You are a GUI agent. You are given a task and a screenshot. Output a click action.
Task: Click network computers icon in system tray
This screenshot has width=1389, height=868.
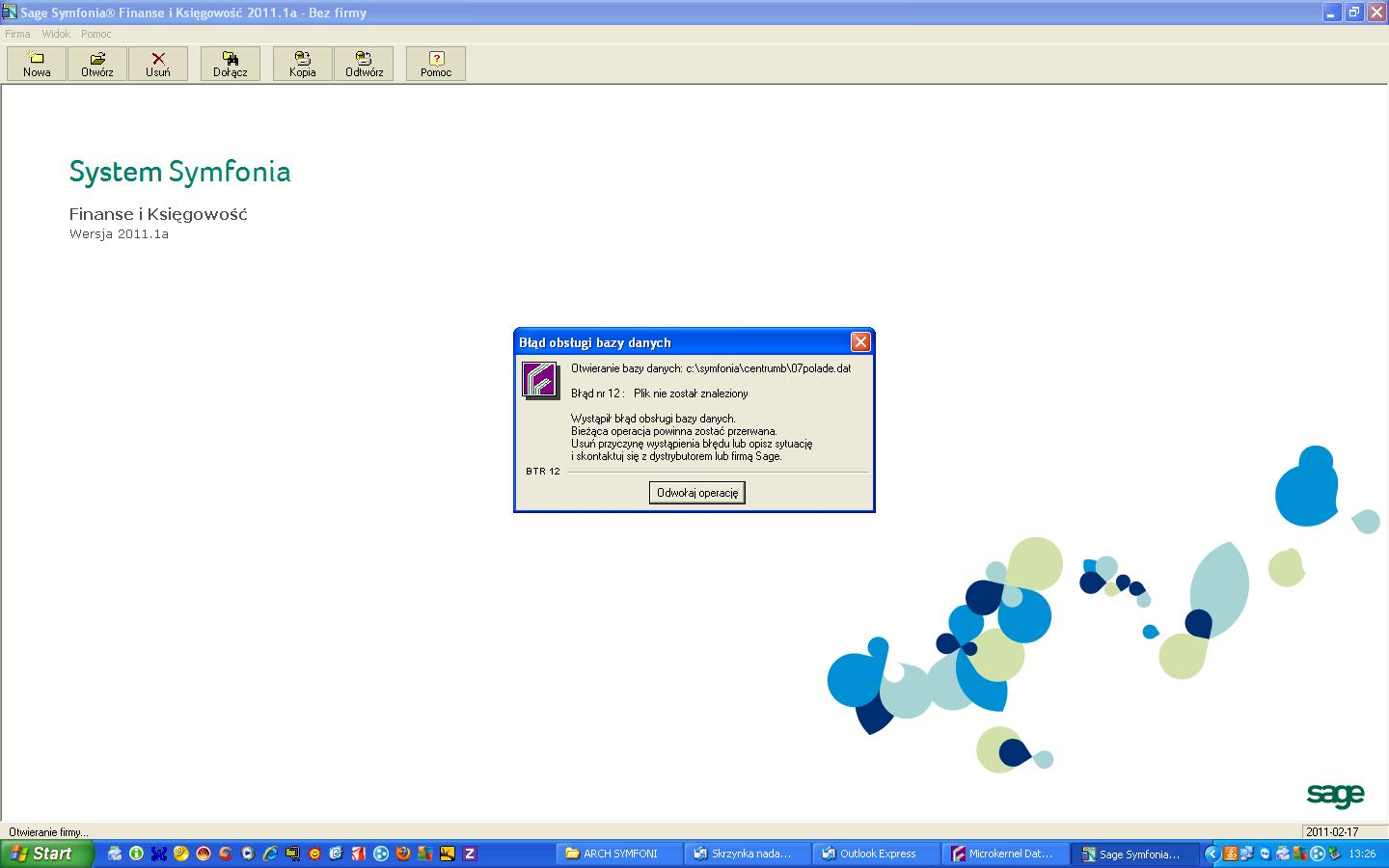(1247, 854)
